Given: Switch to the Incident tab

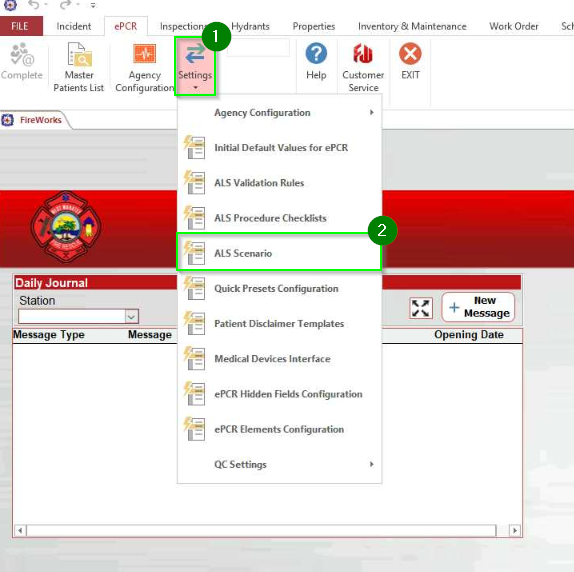Looking at the screenshot, I should pyautogui.click(x=74, y=26).
